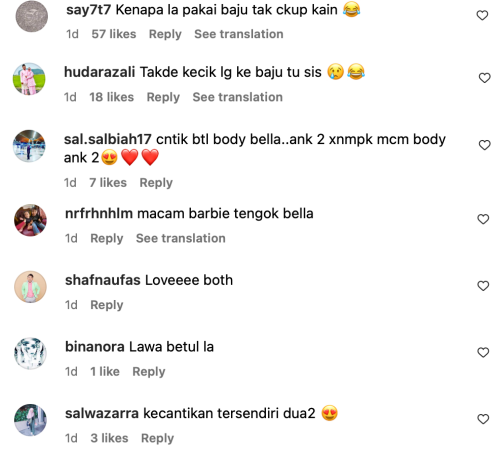This screenshot has height=458, width=500.
Task: Like salwazarra's comment using the heart icon
Action: click(483, 419)
